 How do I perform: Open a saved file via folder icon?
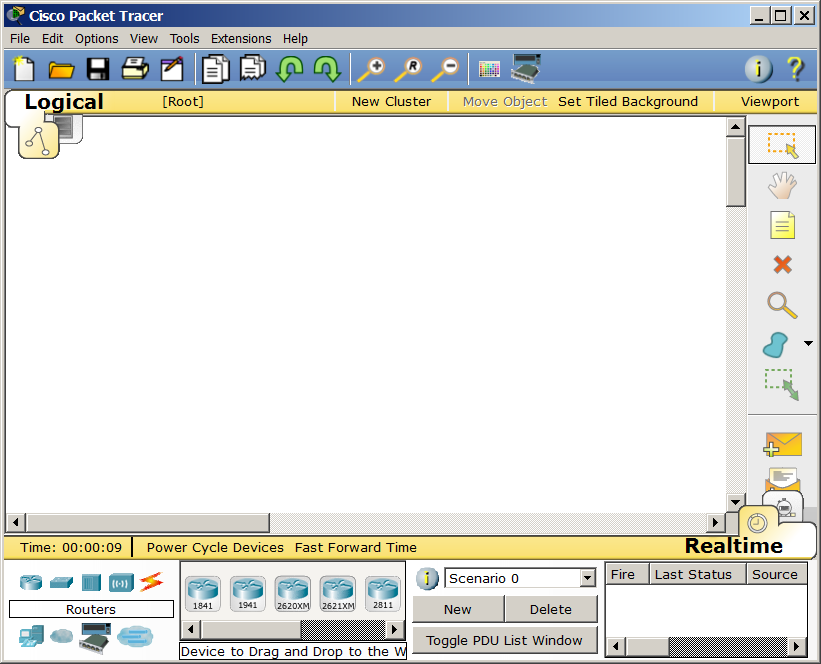coord(61,69)
